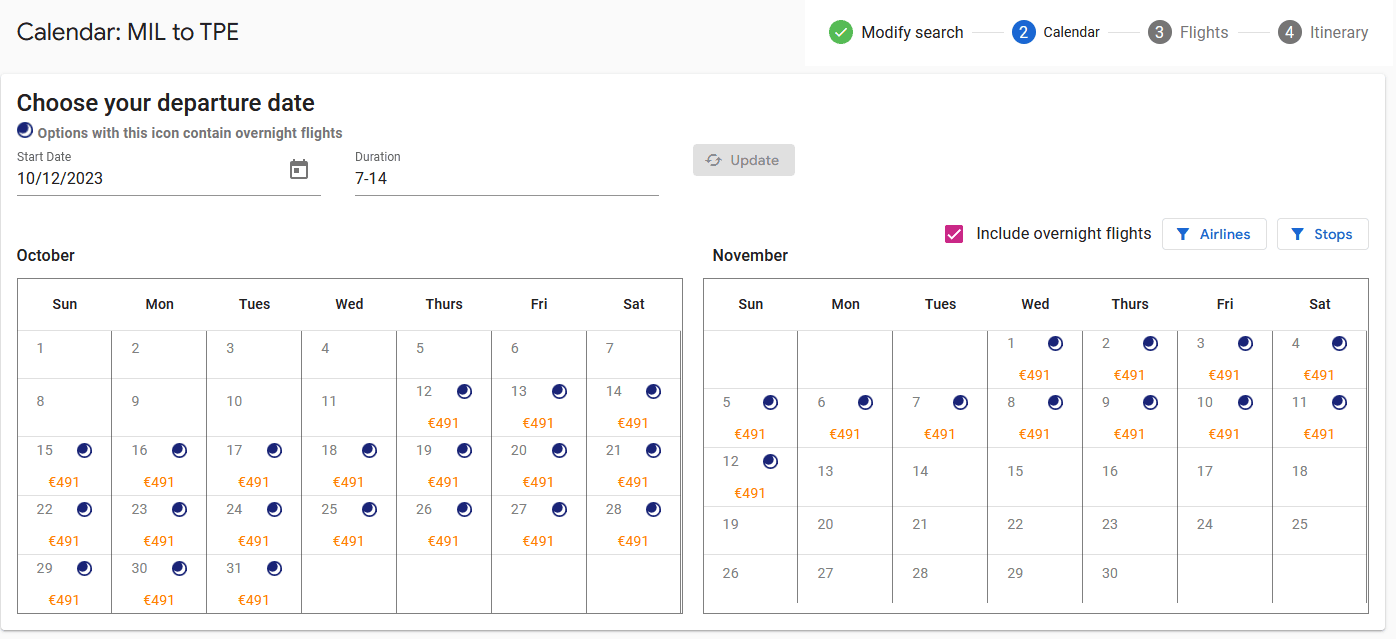Screen dimensions: 1396x639
Task: Click the funnel icon on Stops filter
Action: (x=1298, y=234)
